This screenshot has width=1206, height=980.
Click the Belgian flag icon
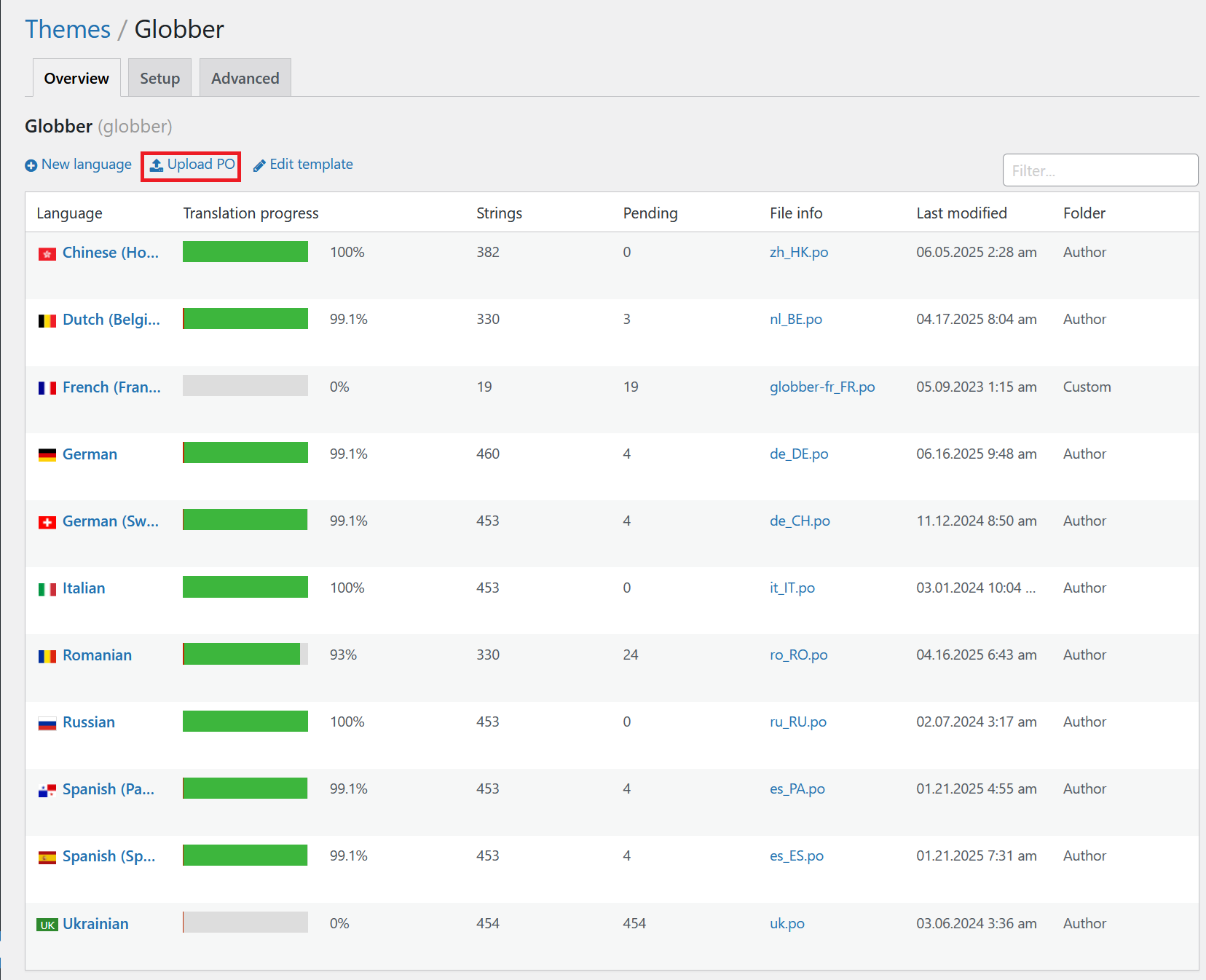coord(47,321)
